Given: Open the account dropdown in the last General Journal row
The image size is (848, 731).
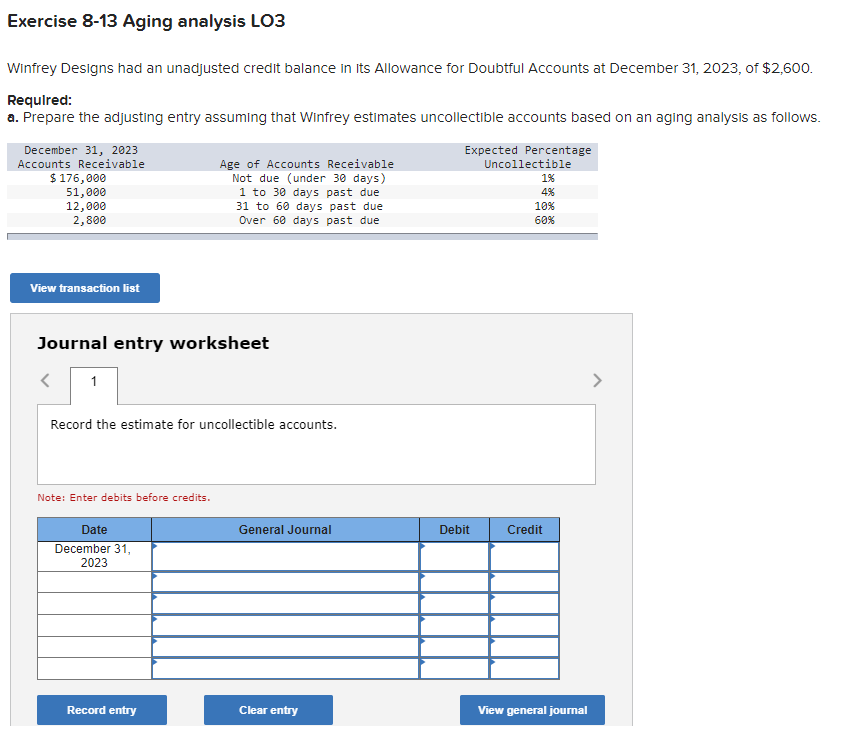Looking at the screenshot, I should point(156,665).
